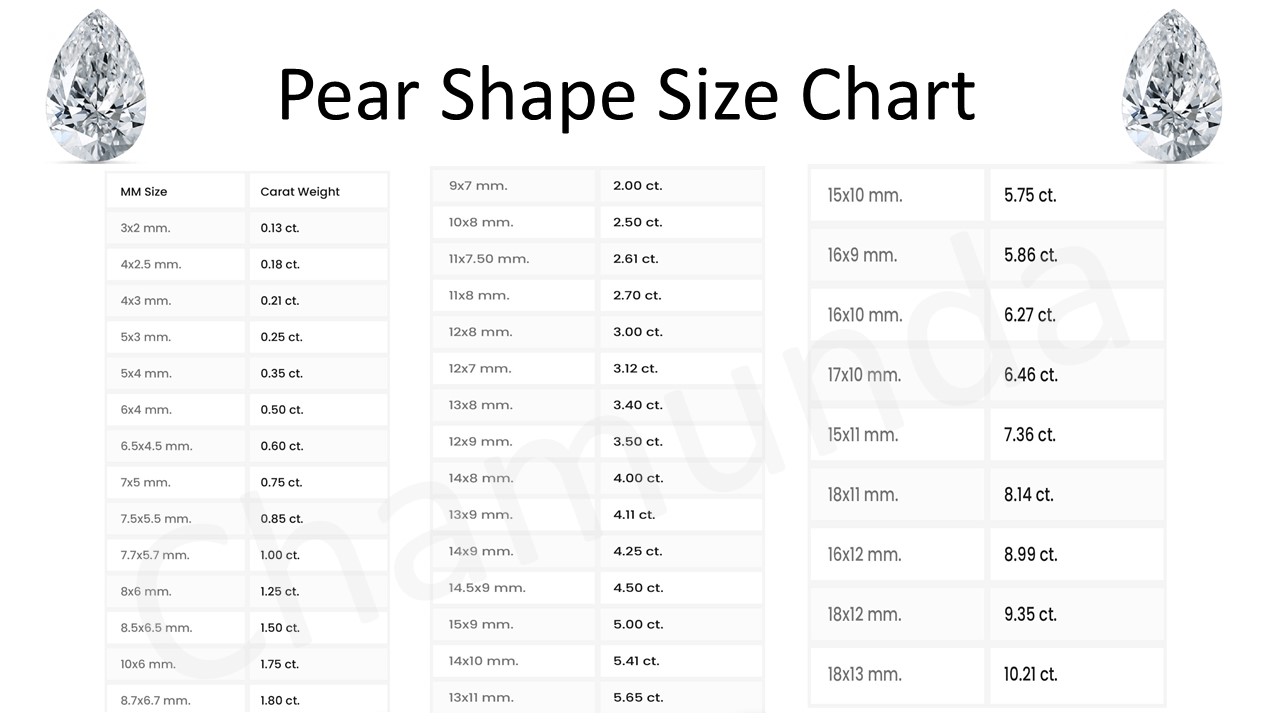This screenshot has height=720, width=1280.
Task: Click the "2.00 ct." carat cell
Action: coord(638,186)
